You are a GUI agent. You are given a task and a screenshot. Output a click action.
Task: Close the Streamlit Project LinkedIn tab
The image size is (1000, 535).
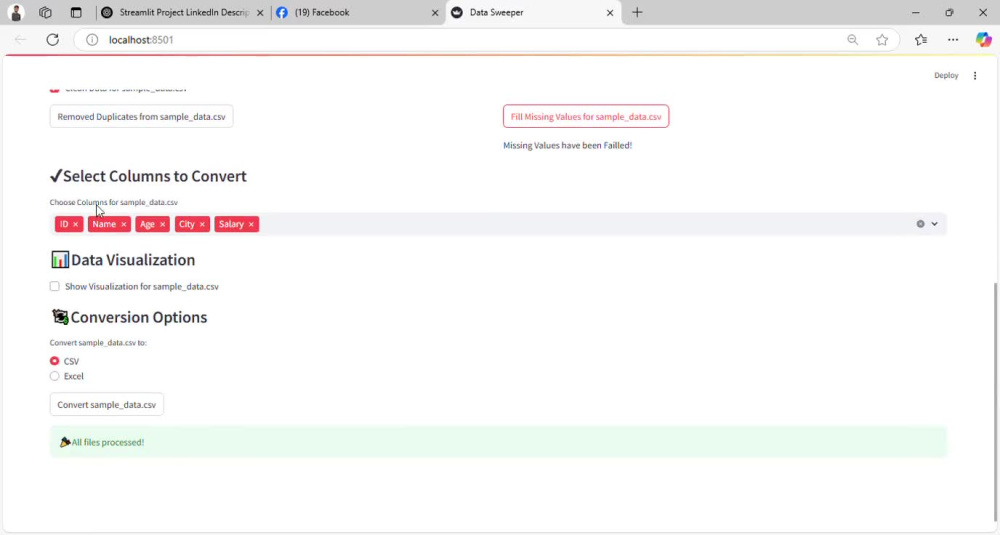point(260,13)
